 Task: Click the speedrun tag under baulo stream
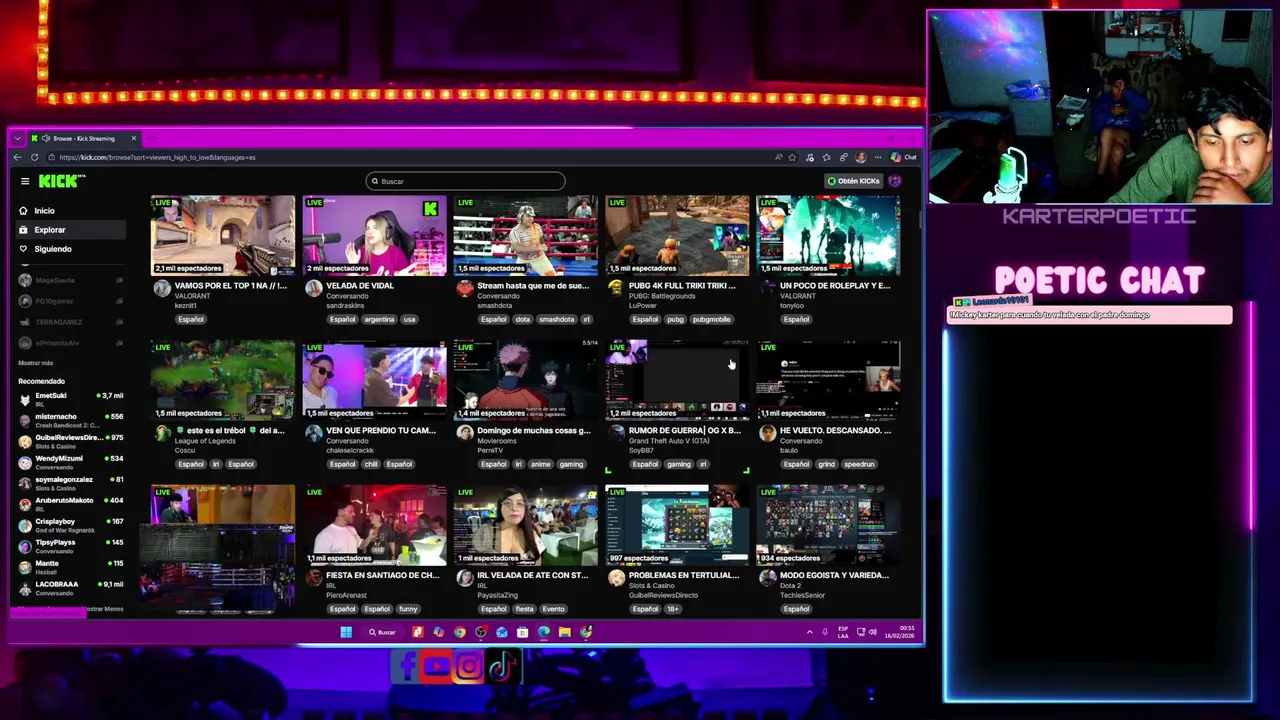859,464
